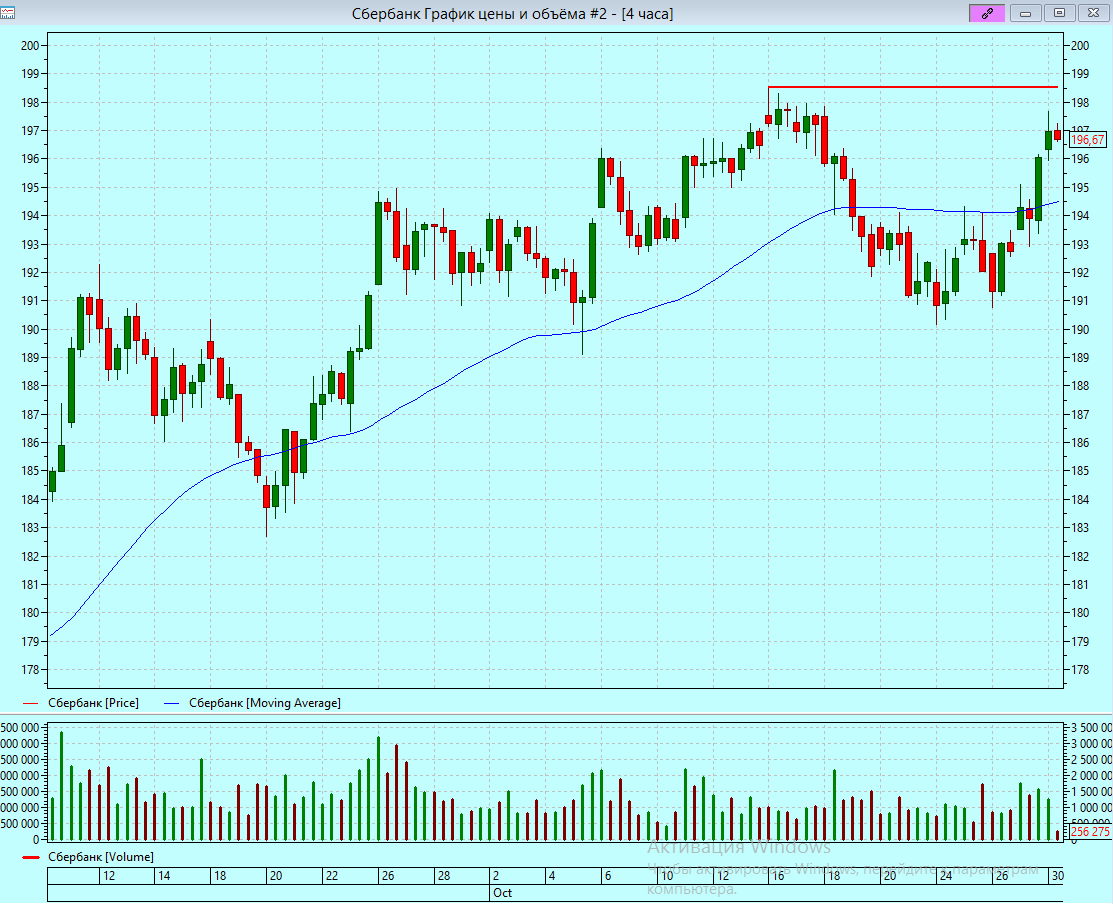Screen dimensions: 1113x904
Task: Select the 'Сбербанк [Moving Average]' legend entry
Action: [x=265, y=703]
